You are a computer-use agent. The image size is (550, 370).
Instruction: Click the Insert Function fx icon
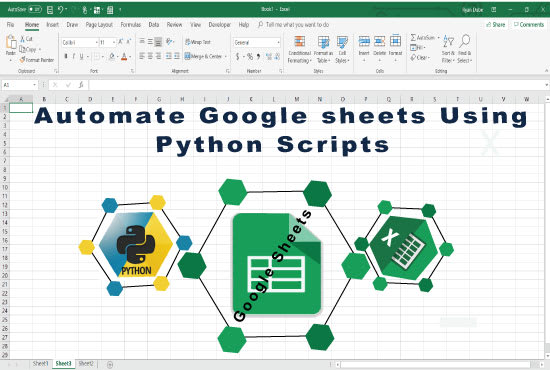pos(81,85)
